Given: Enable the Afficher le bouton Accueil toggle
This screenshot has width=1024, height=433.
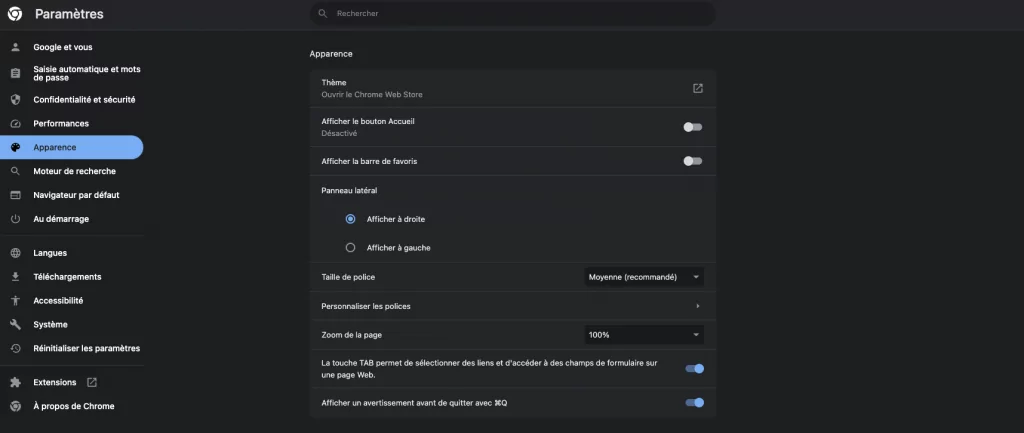Looking at the screenshot, I should [x=693, y=127].
